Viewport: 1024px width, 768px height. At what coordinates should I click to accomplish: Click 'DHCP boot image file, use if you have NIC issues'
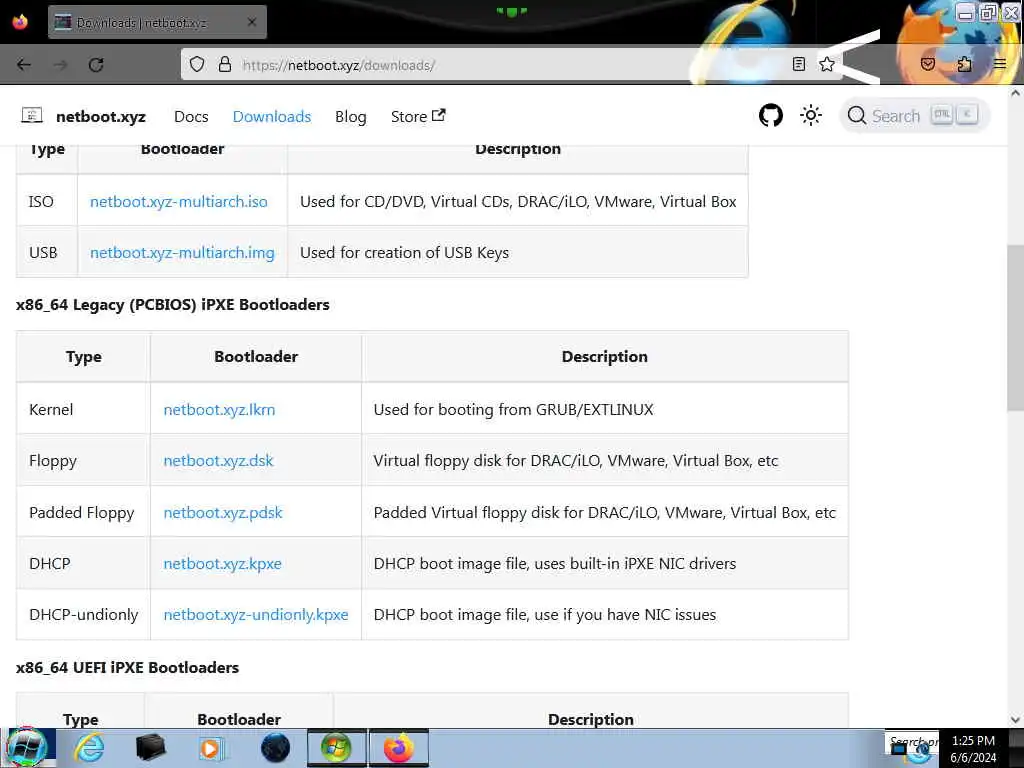point(545,615)
